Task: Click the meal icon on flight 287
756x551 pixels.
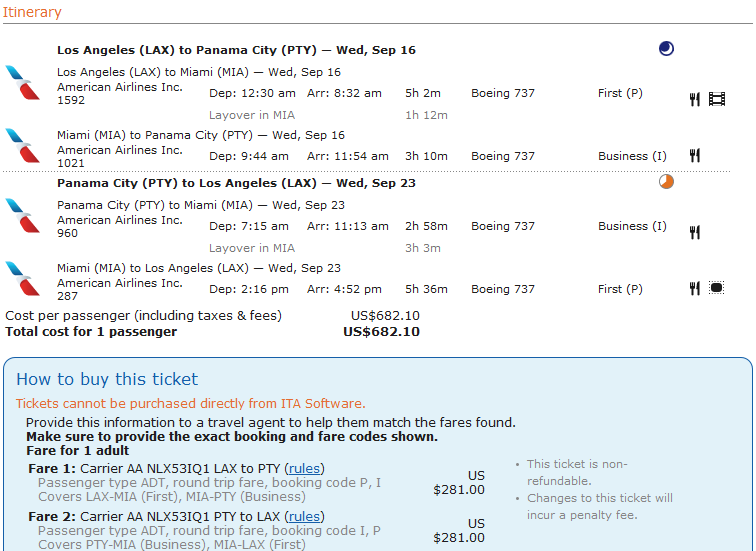Action: click(694, 288)
